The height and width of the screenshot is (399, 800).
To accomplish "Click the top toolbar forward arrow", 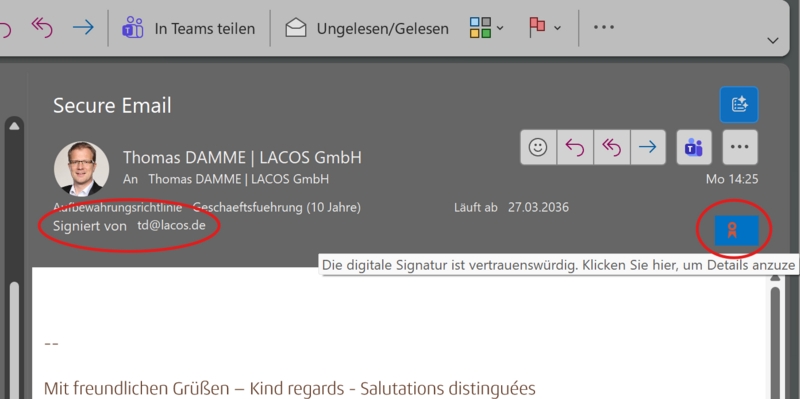I will 83,28.
